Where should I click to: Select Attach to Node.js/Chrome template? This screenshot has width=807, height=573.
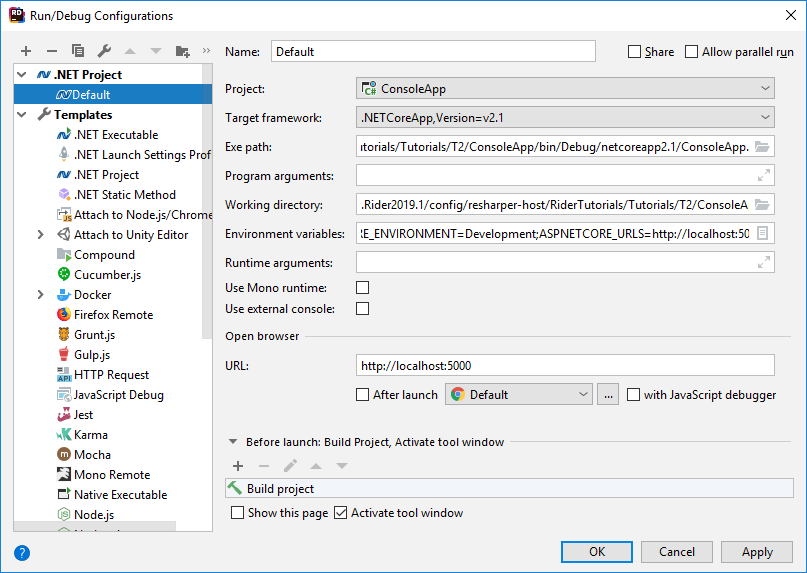pyautogui.click(x=134, y=215)
